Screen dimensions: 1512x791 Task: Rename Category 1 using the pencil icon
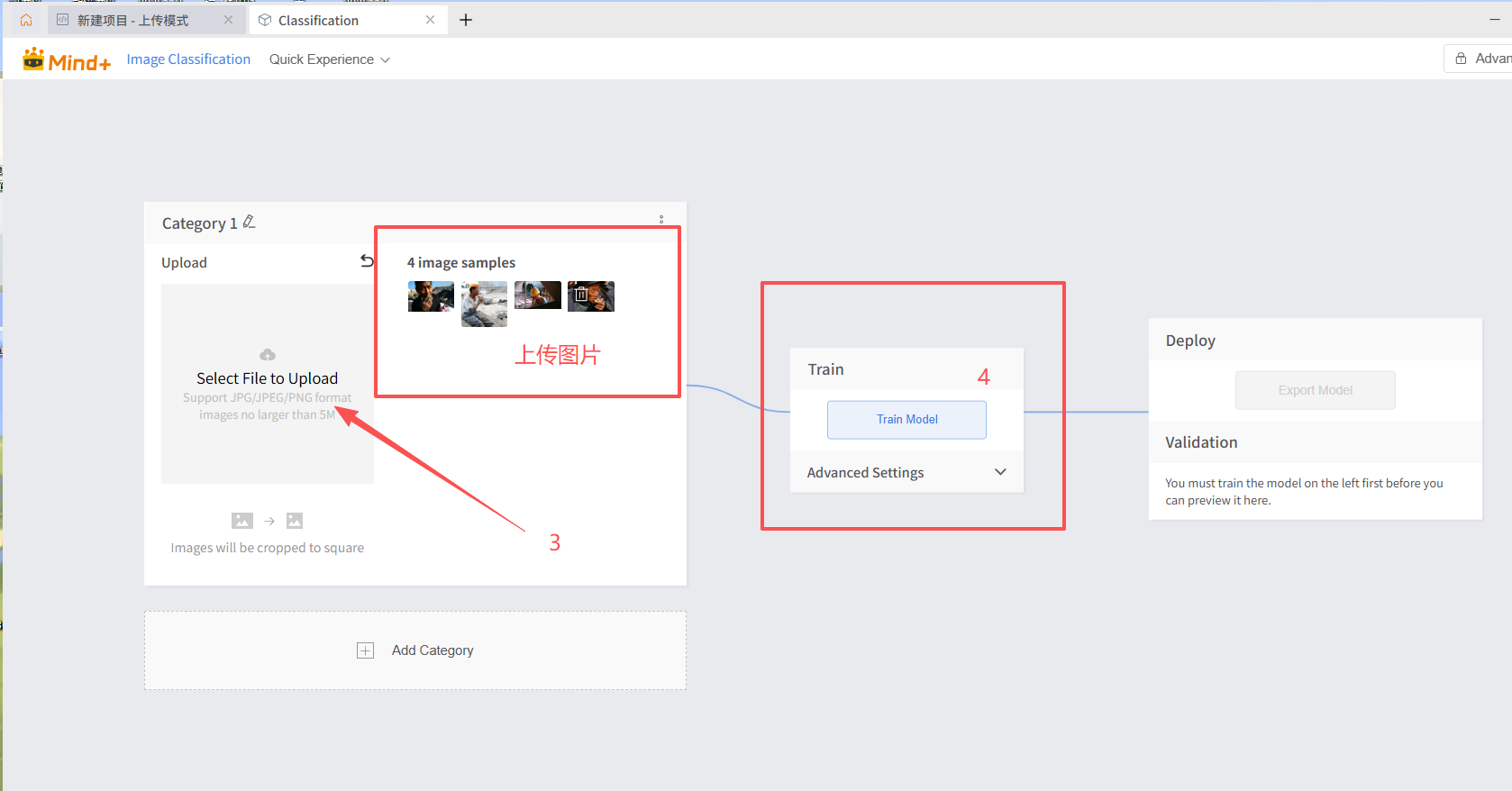click(250, 222)
